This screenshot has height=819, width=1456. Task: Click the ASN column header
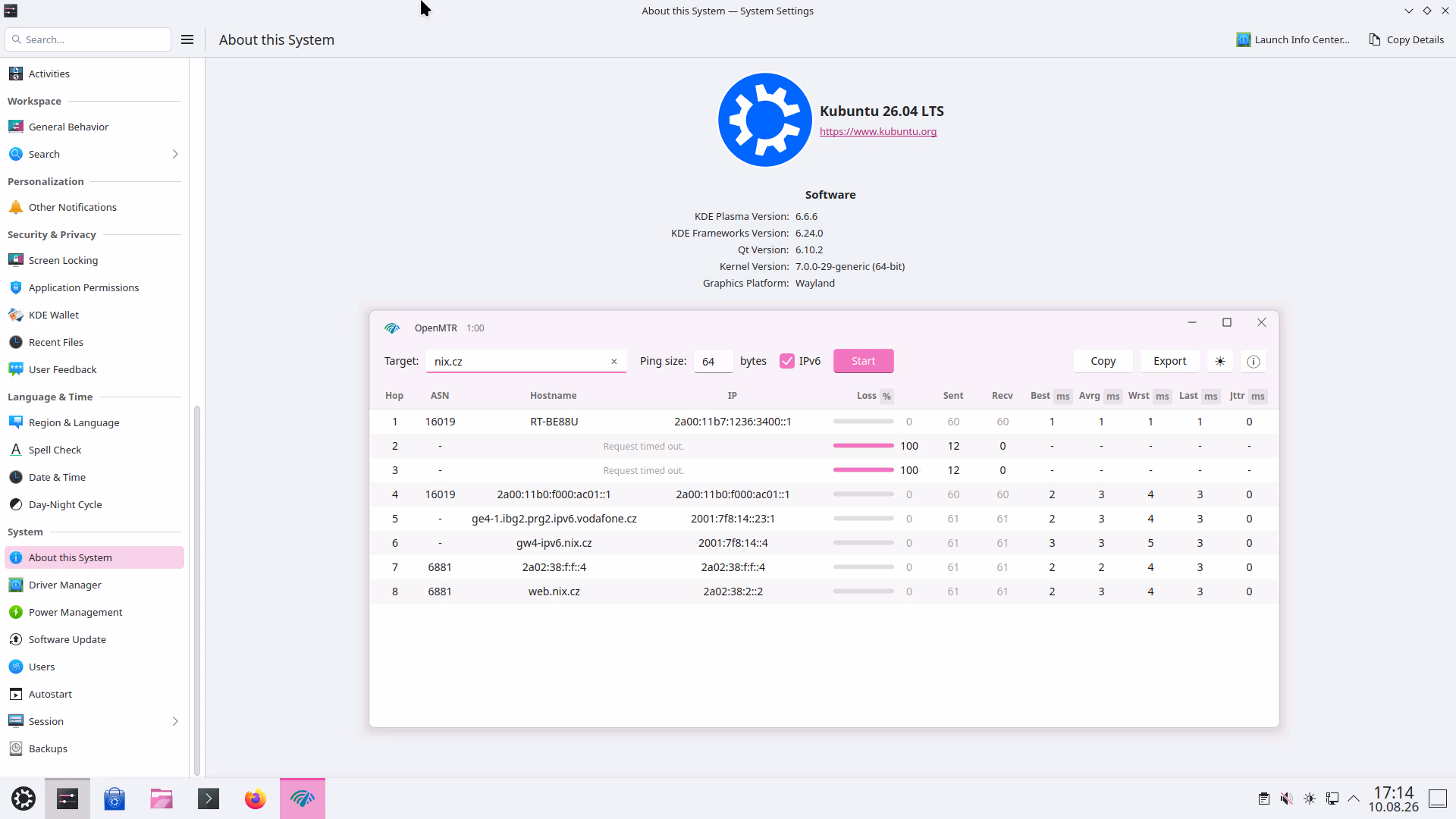[x=440, y=396]
